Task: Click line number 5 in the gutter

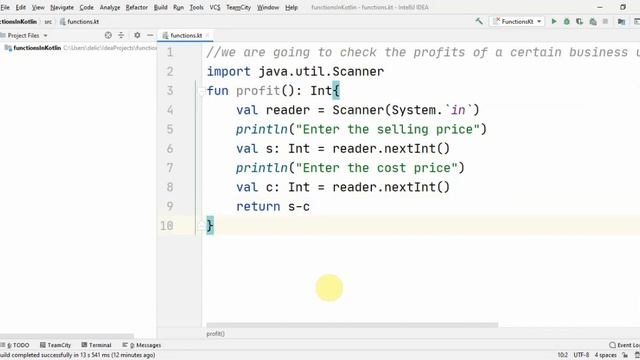Action: tap(170, 129)
